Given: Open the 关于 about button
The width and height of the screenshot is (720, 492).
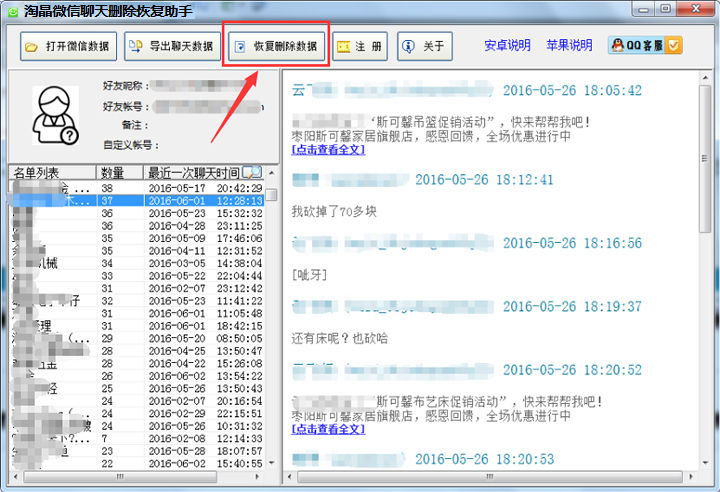Looking at the screenshot, I should point(425,46).
